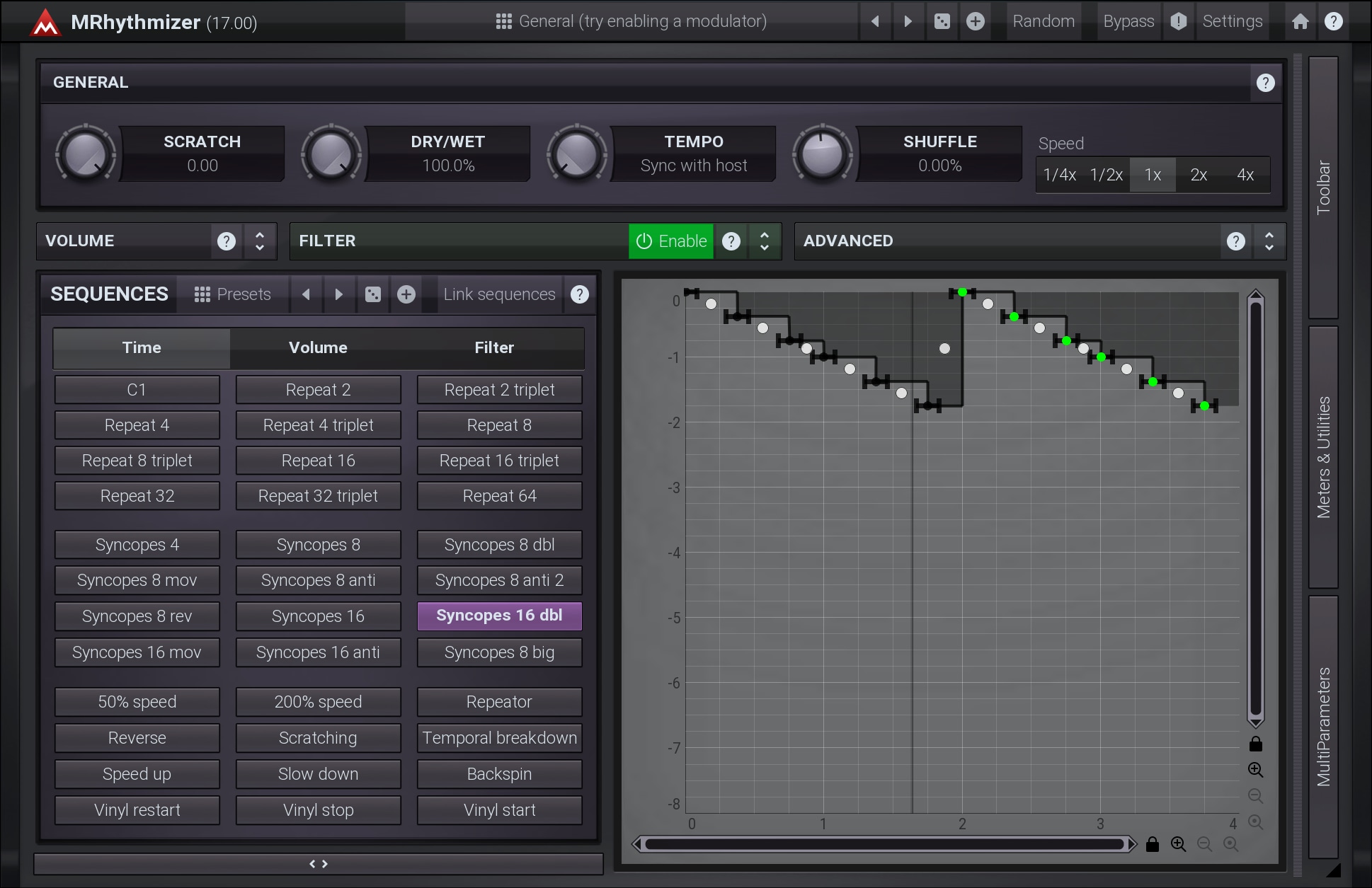Screen dimensions: 1372x888
Task: Expand the Volume section arrows
Action: [x=260, y=241]
